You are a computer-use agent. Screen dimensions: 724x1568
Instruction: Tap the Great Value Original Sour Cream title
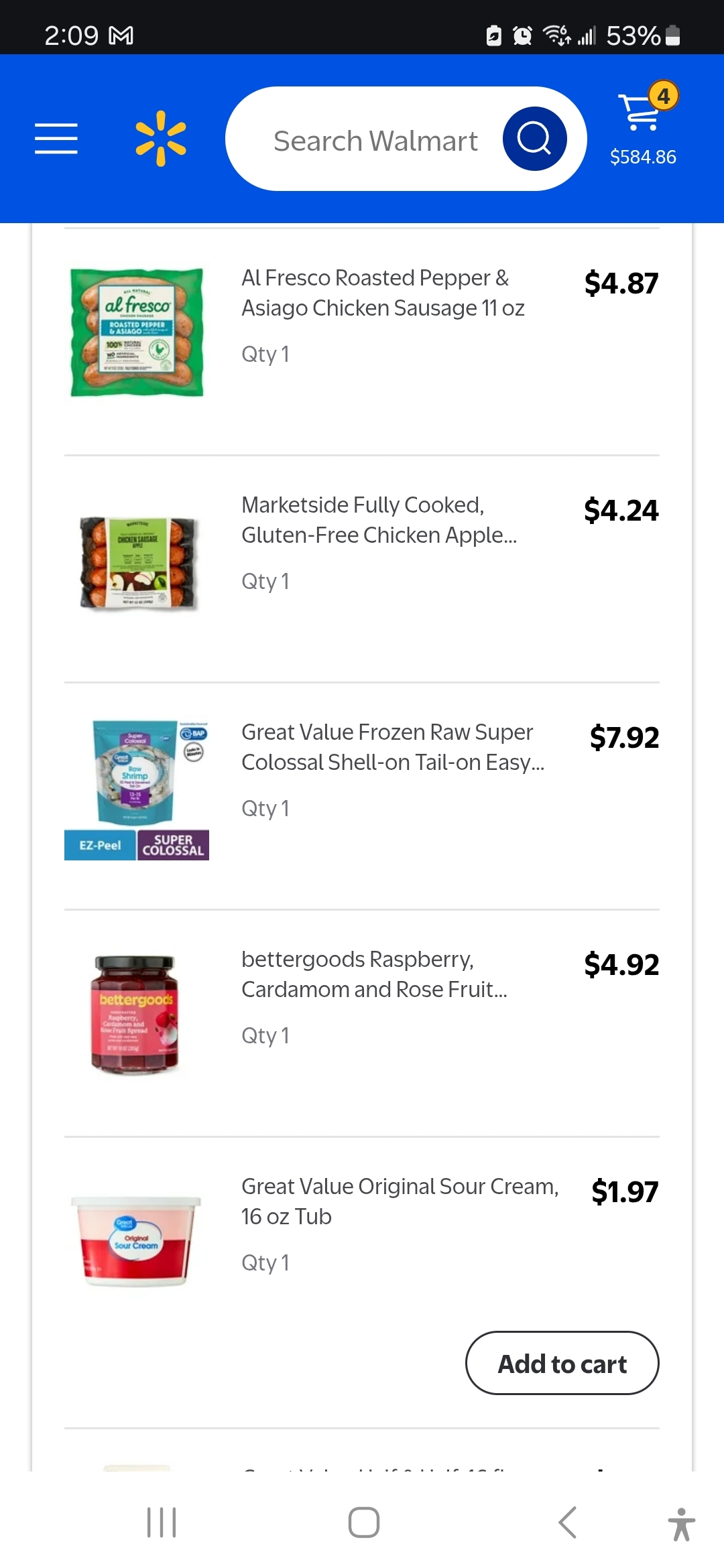tap(400, 1201)
